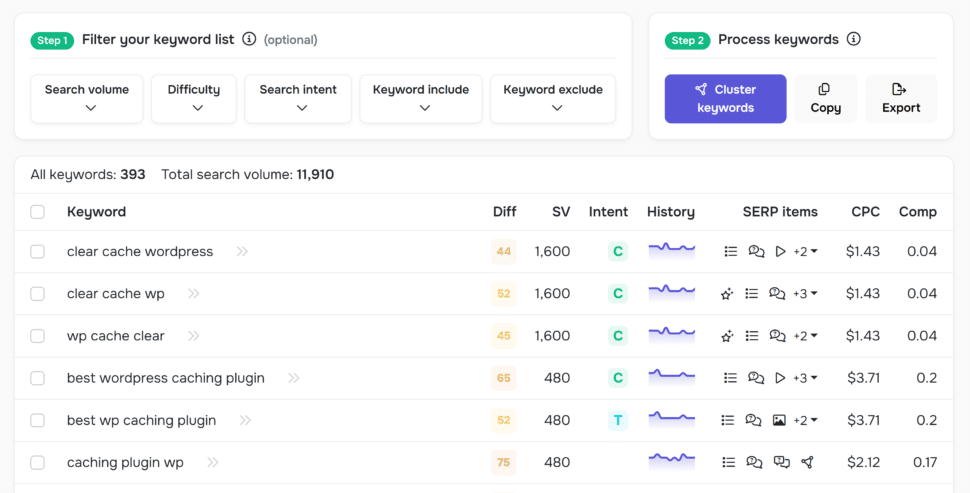Image resolution: width=970 pixels, height=493 pixels.
Task: Click the list SERP icon in best wp caching plugin row
Action: pyautogui.click(x=728, y=420)
